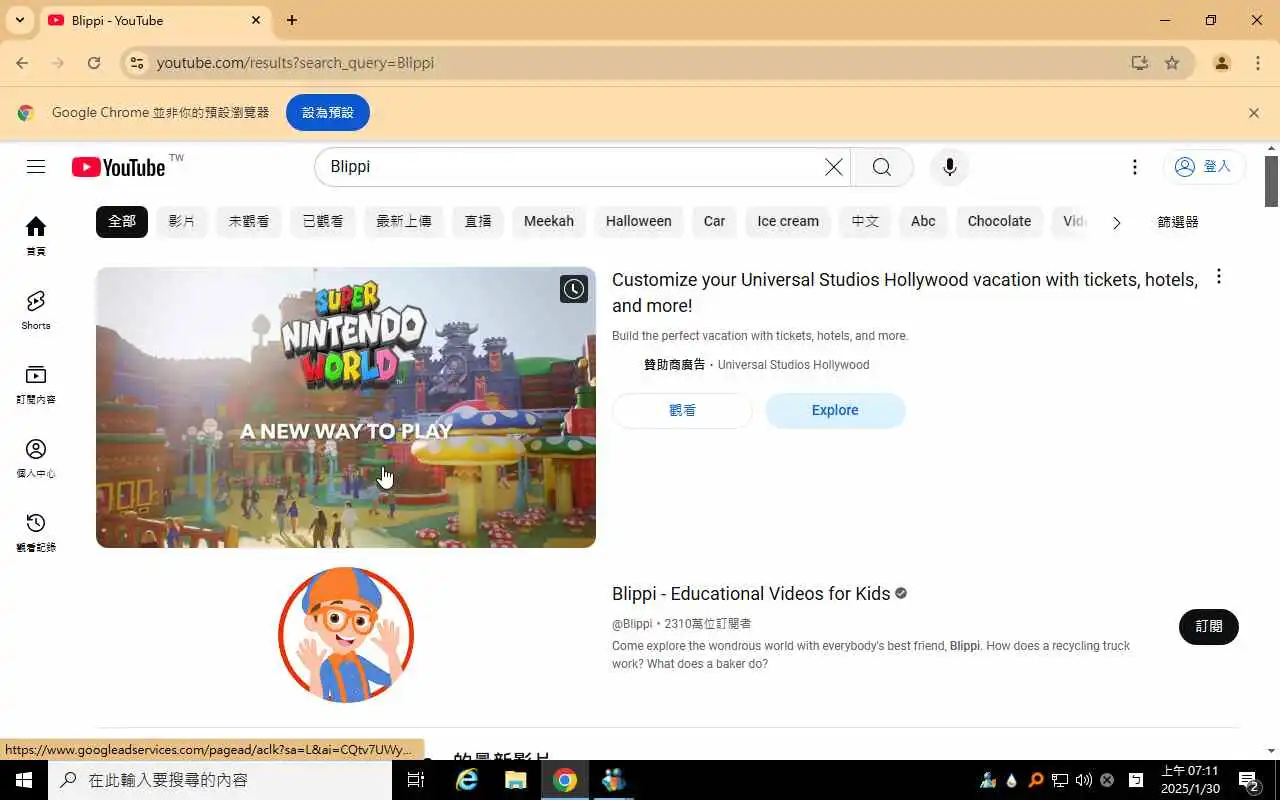This screenshot has height=800, width=1280.
Task: Open Task View on the taskbar
Action: click(x=416, y=780)
